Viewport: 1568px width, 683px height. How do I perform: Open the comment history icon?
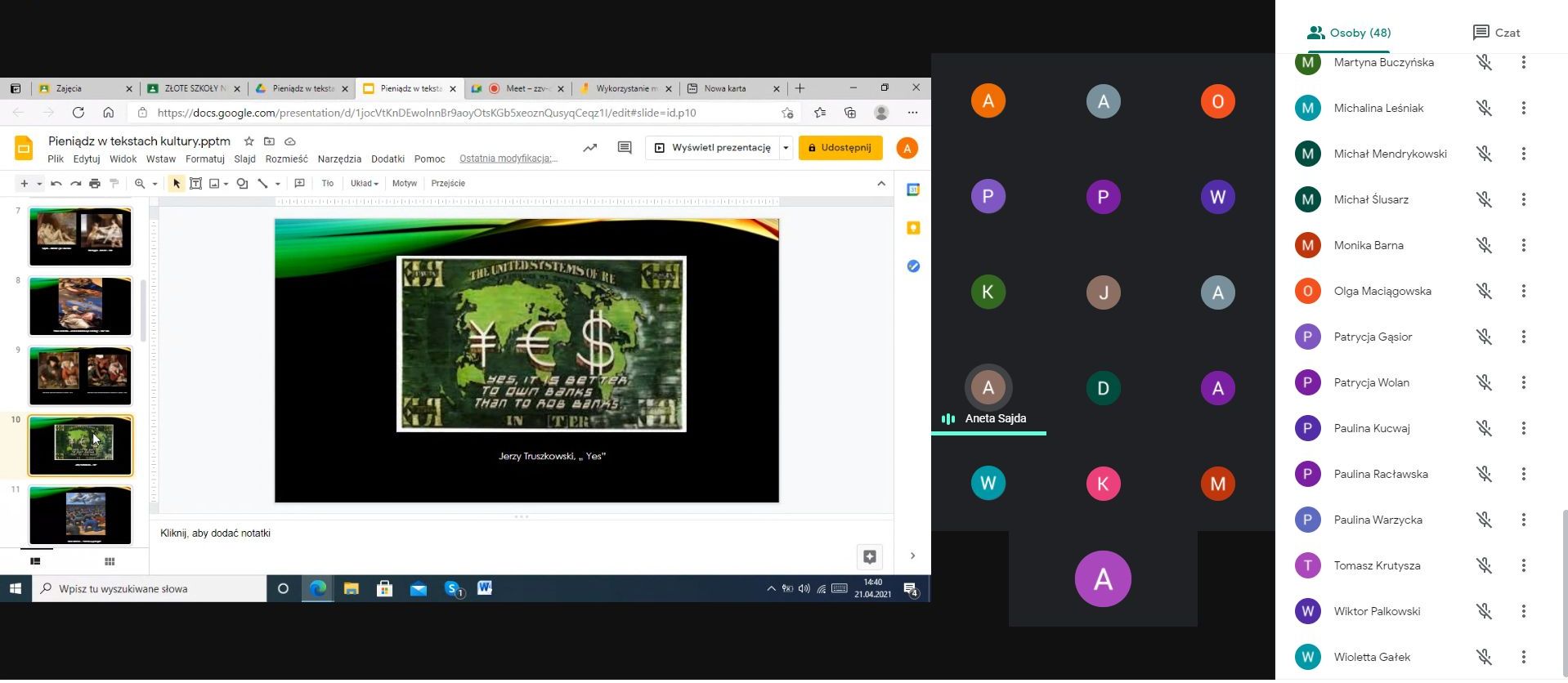coord(625,148)
